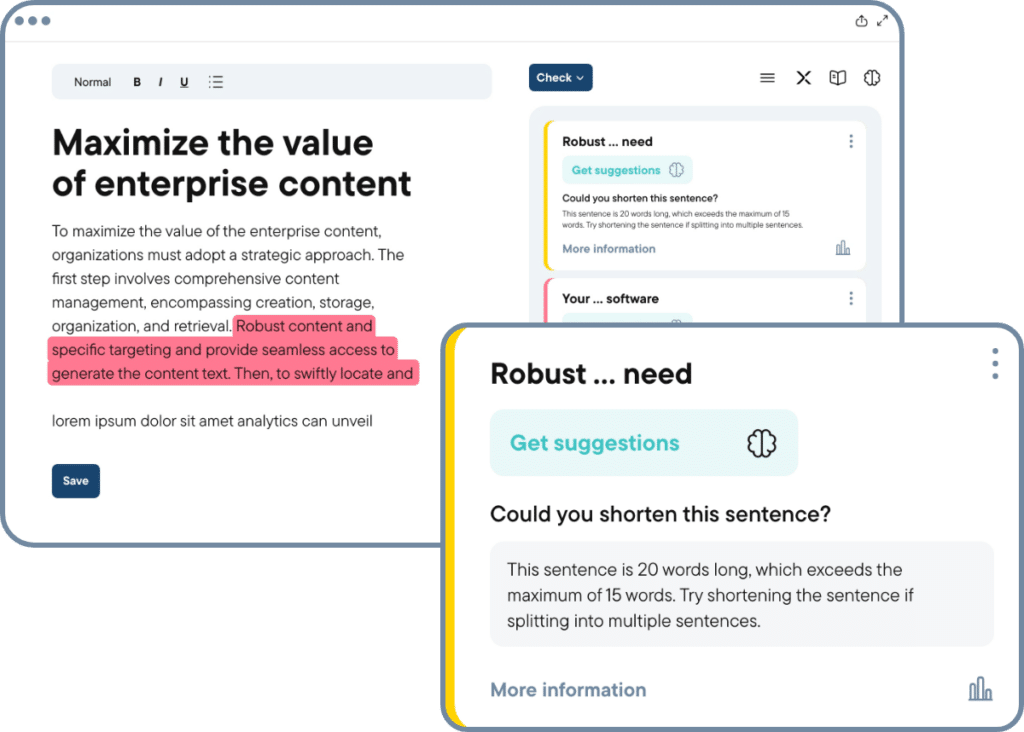Open the Check dropdown
The width and height of the screenshot is (1024, 732).
[x=560, y=77]
